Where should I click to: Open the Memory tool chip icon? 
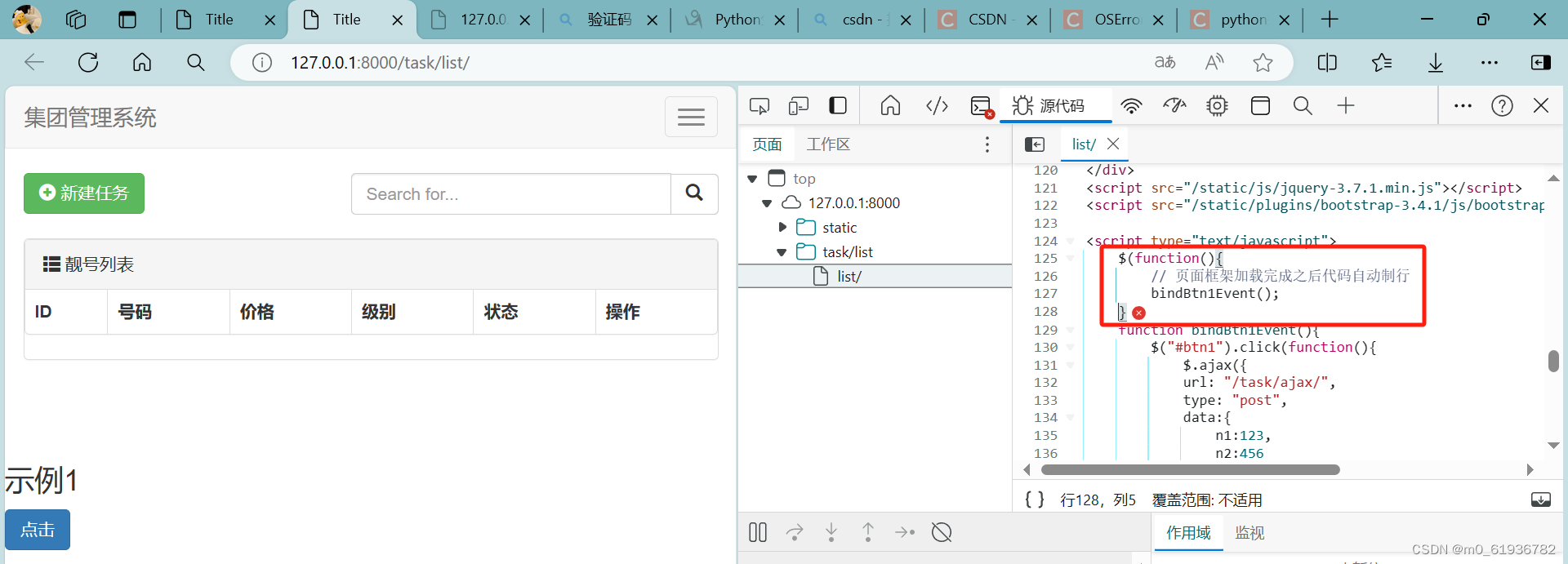click(x=1218, y=105)
